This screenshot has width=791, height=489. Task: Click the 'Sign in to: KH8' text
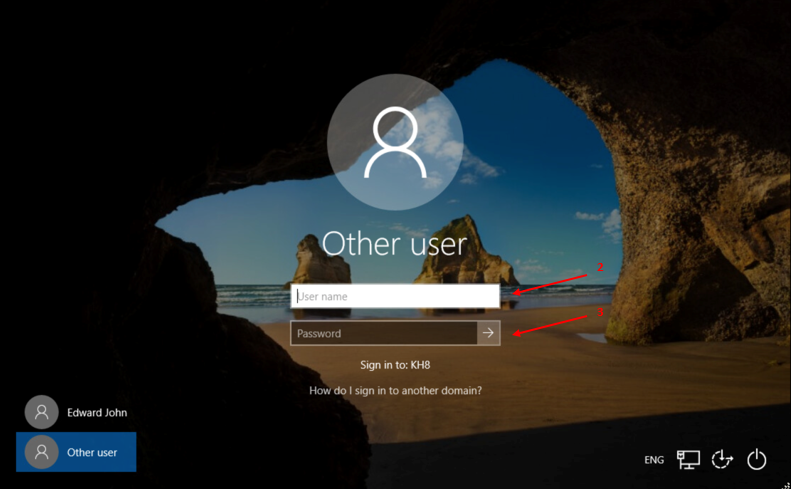pyautogui.click(x=395, y=365)
